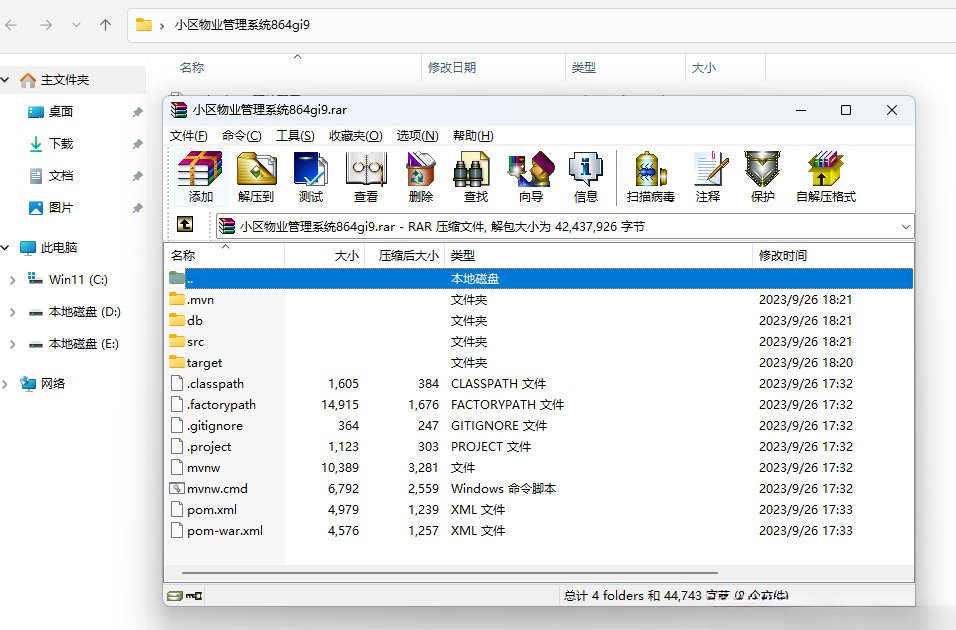
Task: Click the pin icon next to 下载
Action: coord(137,144)
